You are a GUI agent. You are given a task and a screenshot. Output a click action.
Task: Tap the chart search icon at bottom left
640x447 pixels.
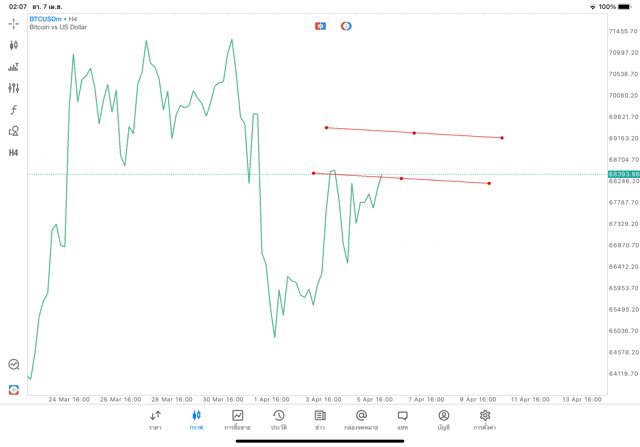coord(14,365)
